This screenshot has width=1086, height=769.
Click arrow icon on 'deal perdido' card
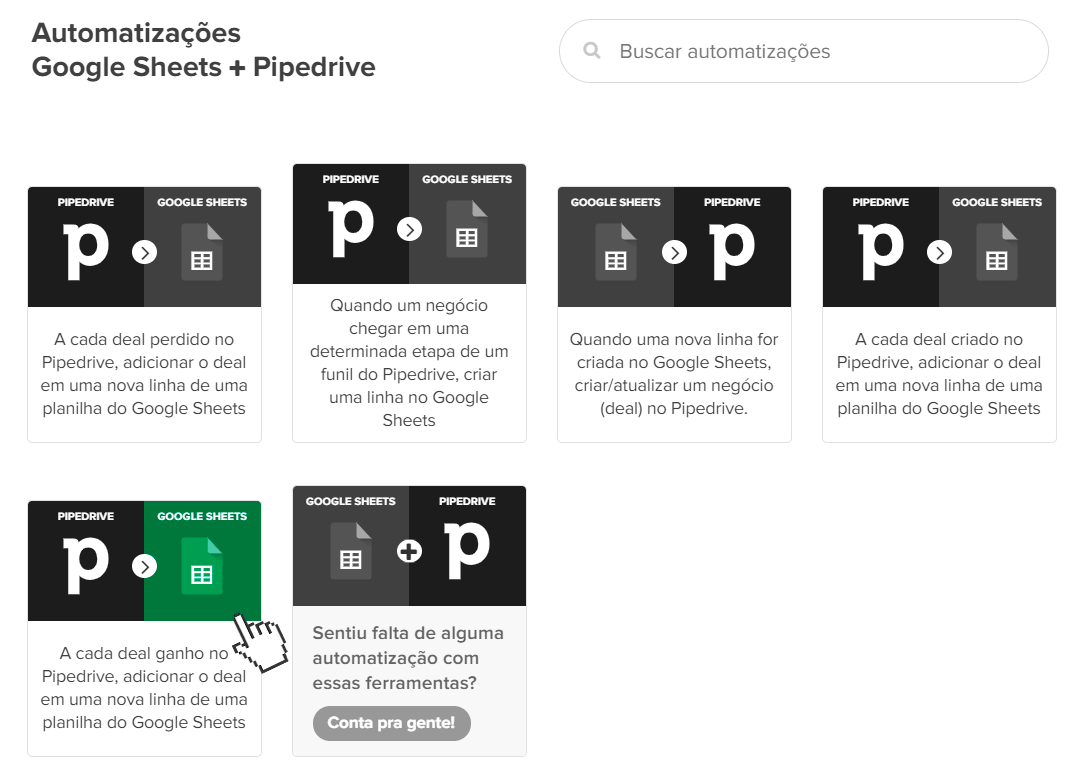145,252
